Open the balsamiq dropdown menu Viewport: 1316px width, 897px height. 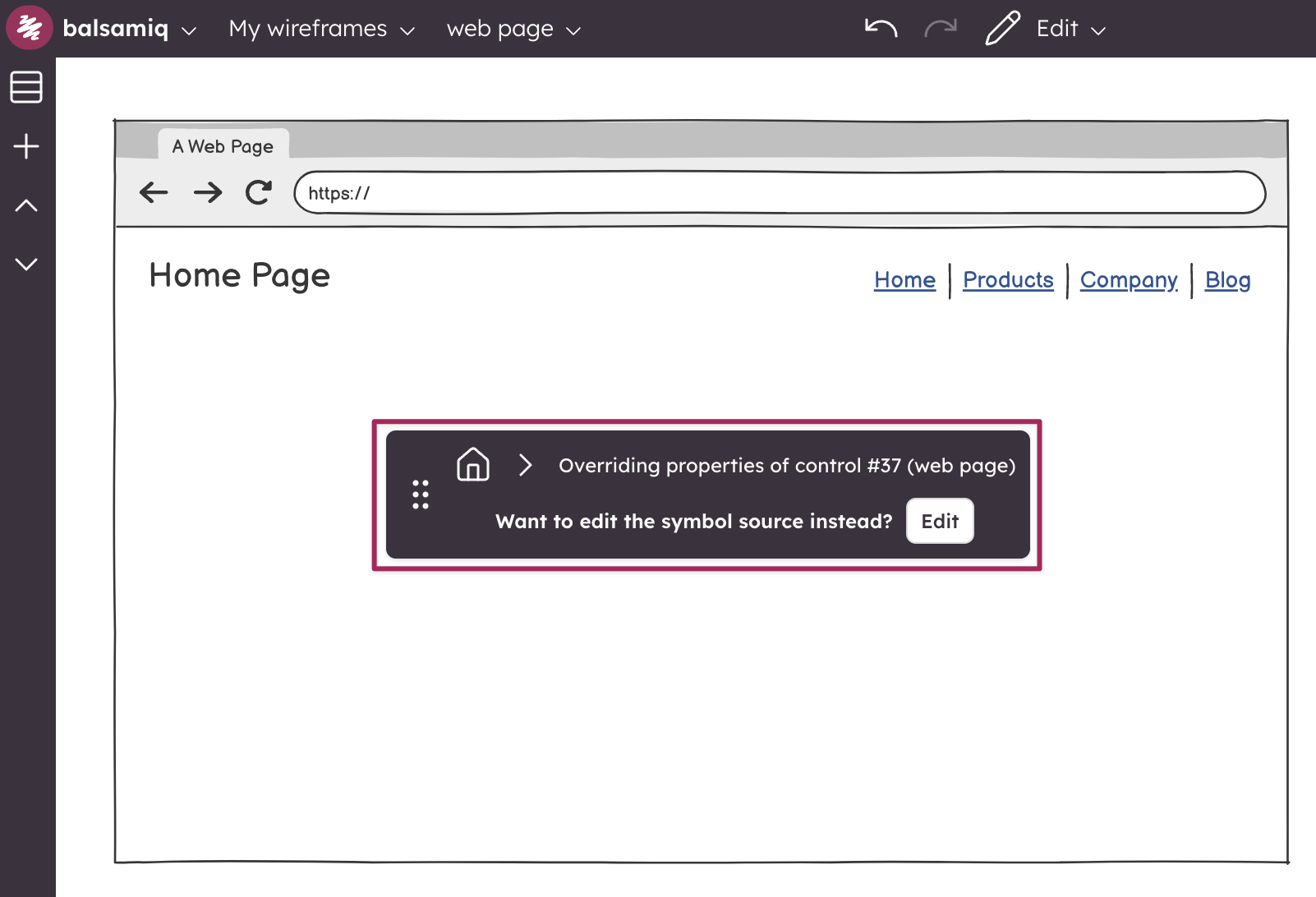click(130, 29)
